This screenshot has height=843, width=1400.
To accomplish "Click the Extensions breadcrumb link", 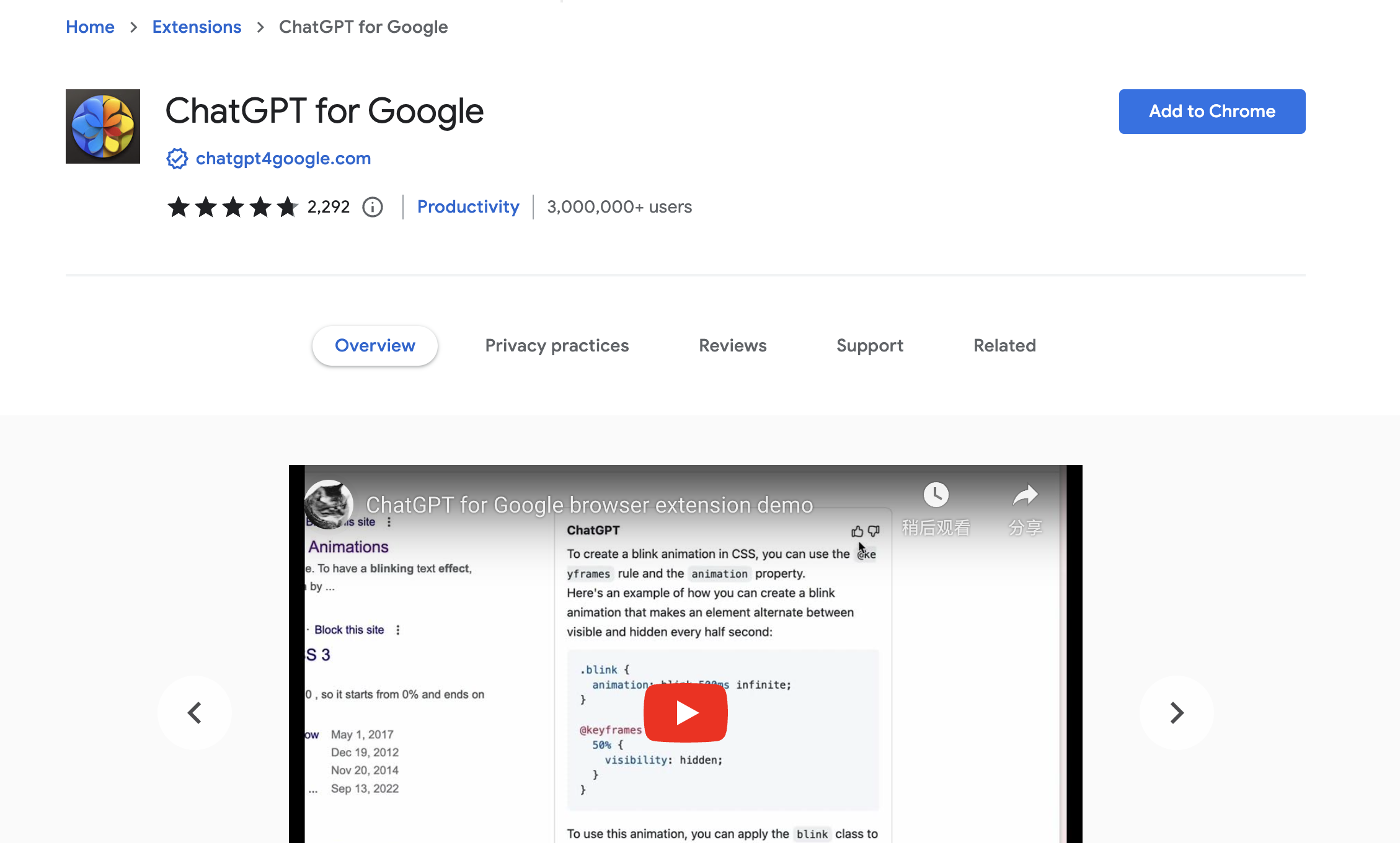I will pos(196,27).
